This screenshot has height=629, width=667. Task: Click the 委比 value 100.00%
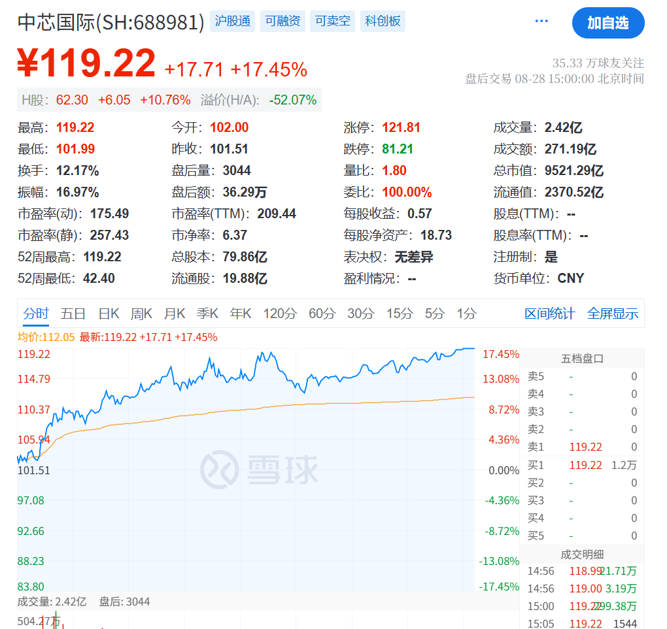[x=407, y=192]
